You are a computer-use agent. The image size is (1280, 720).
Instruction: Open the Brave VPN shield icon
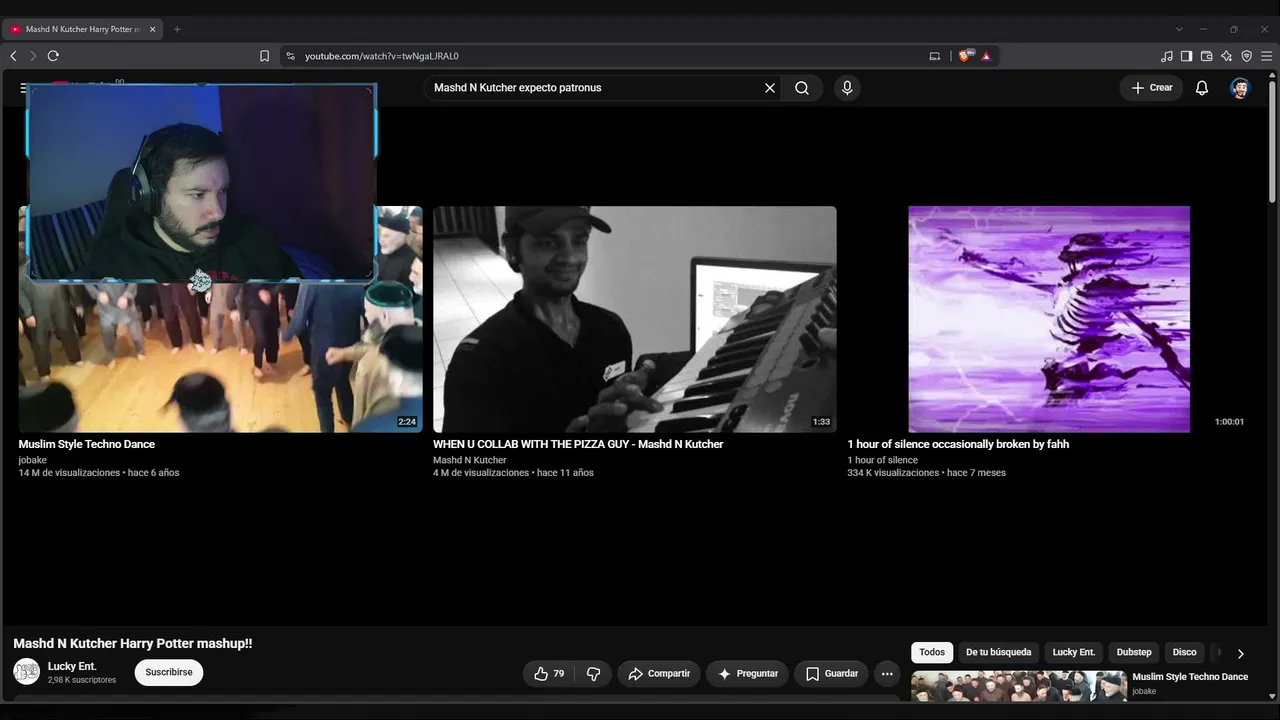click(x=1246, y=56)
